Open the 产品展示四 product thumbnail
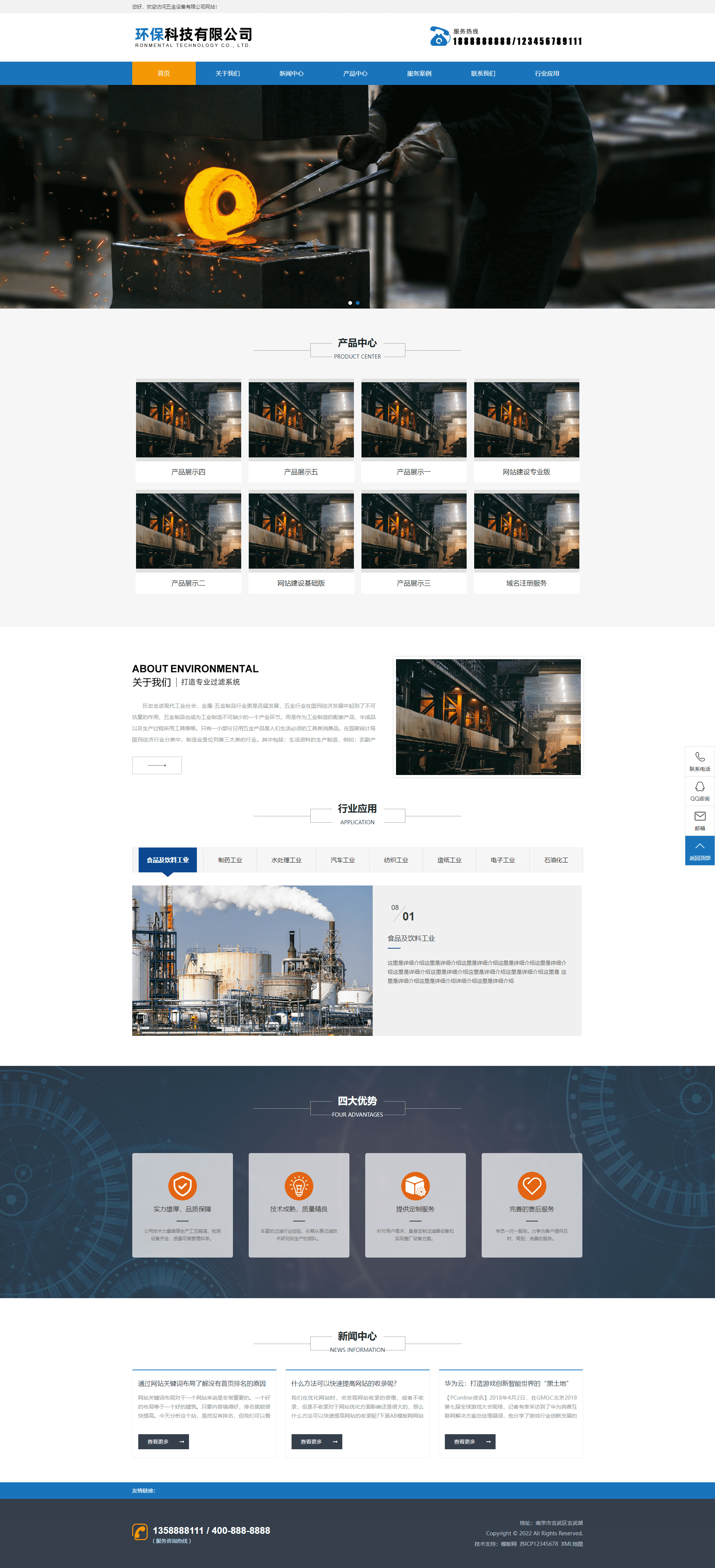This screenshot has width=715, height=1568. pos(189,420)
